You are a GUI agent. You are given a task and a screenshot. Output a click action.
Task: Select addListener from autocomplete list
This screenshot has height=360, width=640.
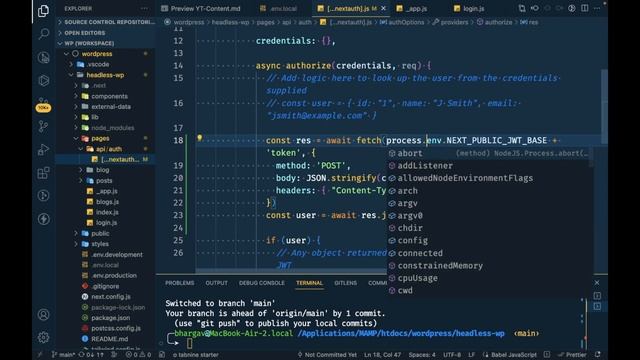490,166
